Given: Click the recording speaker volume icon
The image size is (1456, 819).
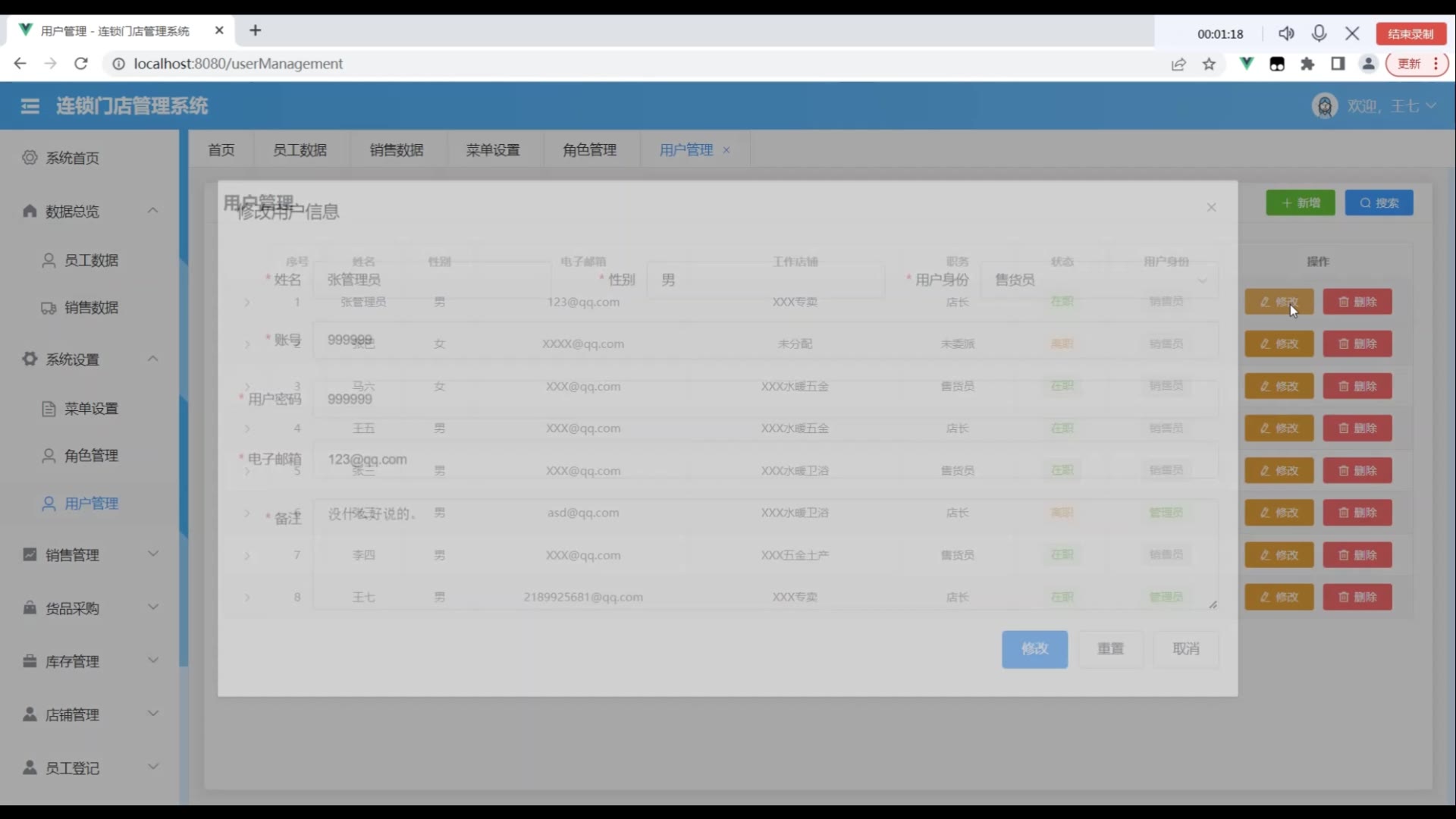Looking at the screenshot, I should [1286, 33].
